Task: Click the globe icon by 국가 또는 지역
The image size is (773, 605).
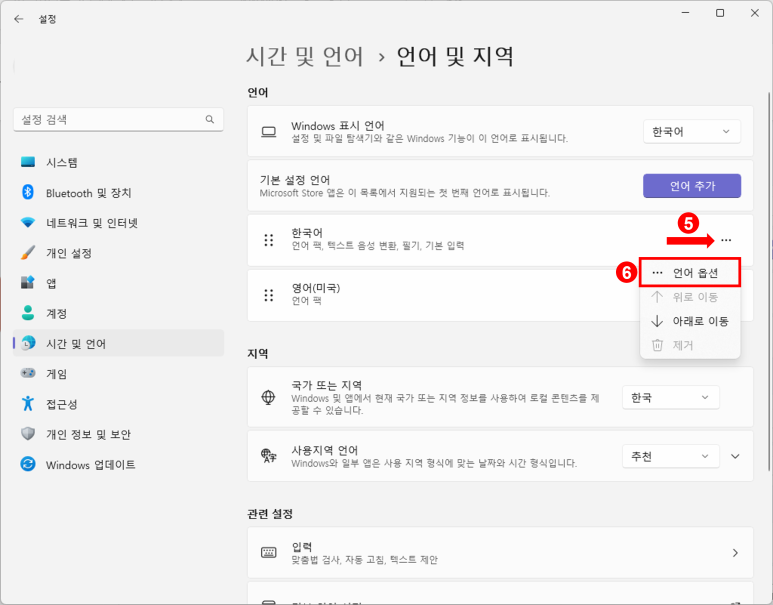Action: [x=269, y=397]
